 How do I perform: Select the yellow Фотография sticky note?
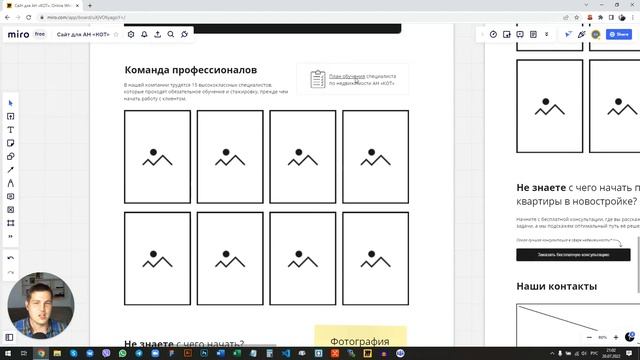[x=360, y=336]
